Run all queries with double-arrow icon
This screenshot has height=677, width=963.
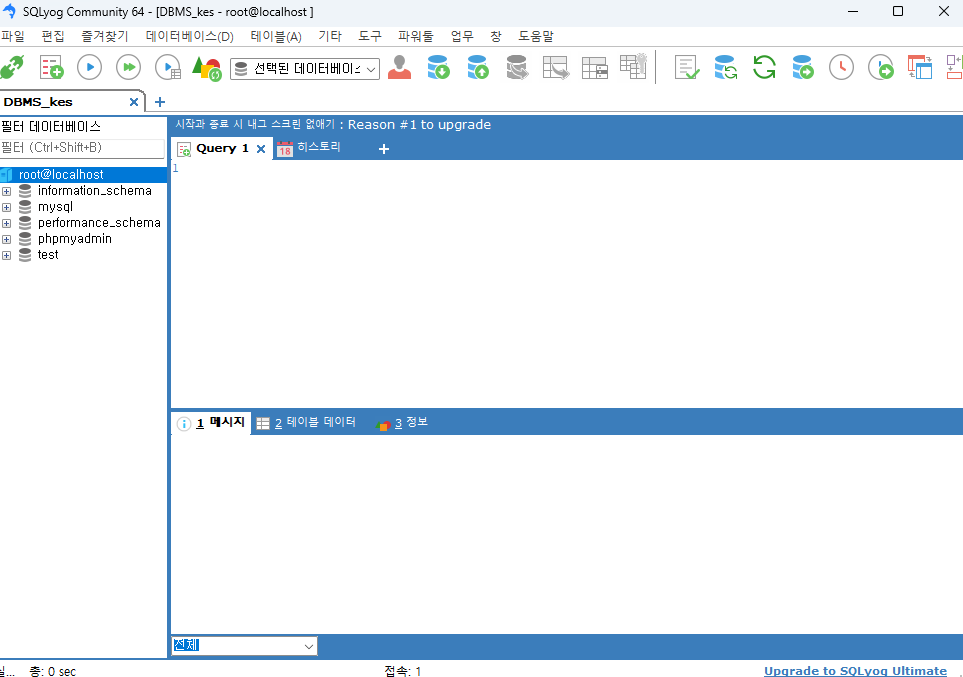coord(128,67)
